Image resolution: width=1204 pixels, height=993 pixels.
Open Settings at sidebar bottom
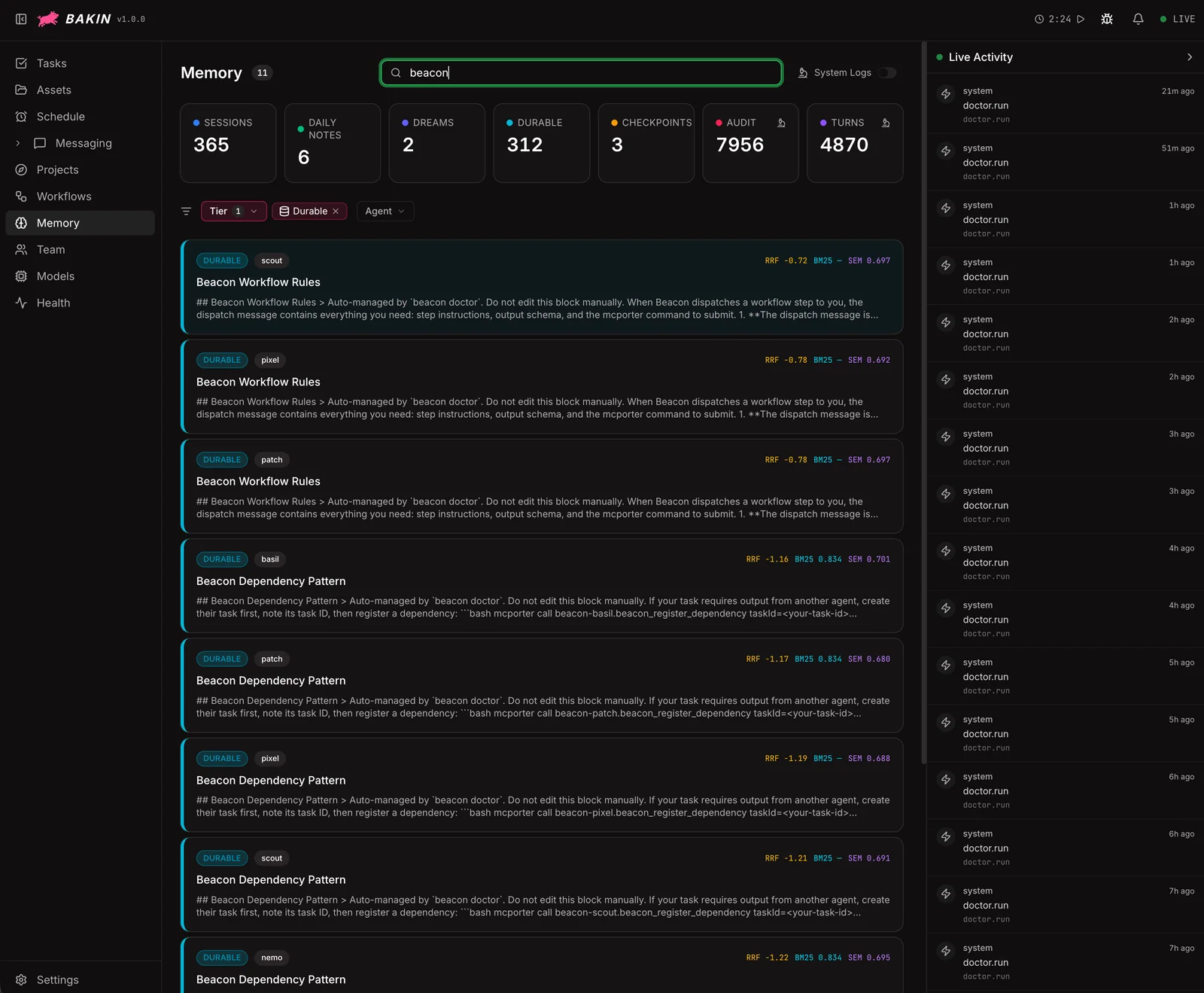pyautogui.click(x=80, y=979)
